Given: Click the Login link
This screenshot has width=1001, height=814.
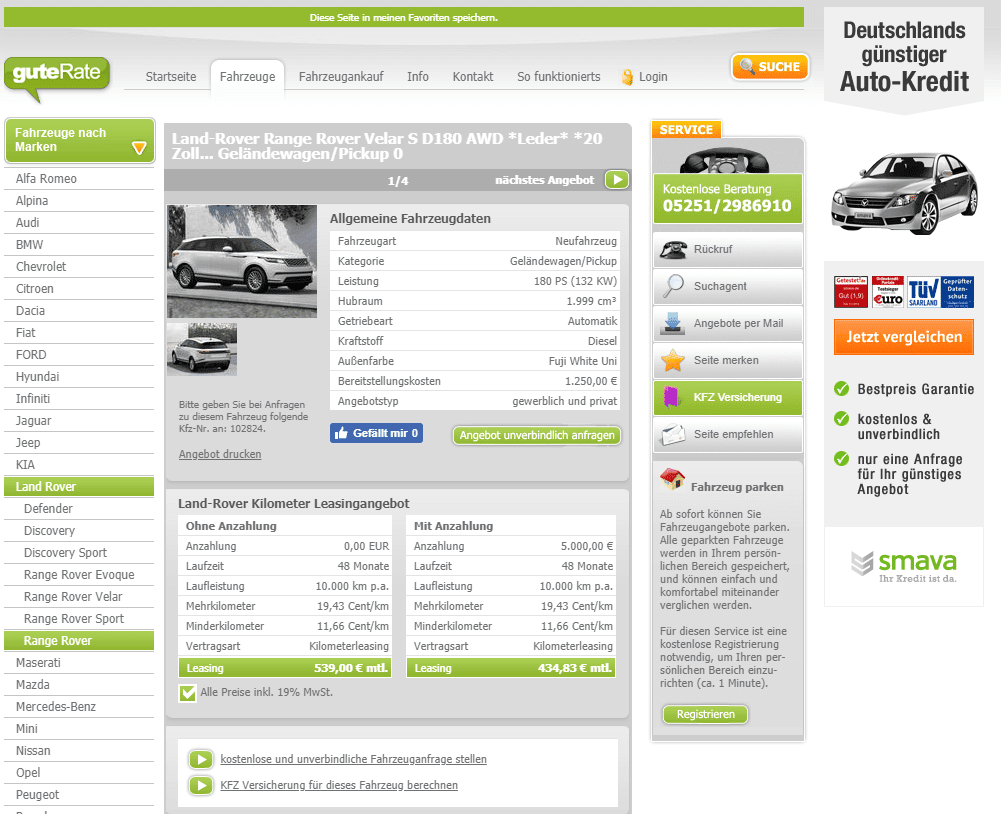Looking at the screenshot, I should pos(653,77).
